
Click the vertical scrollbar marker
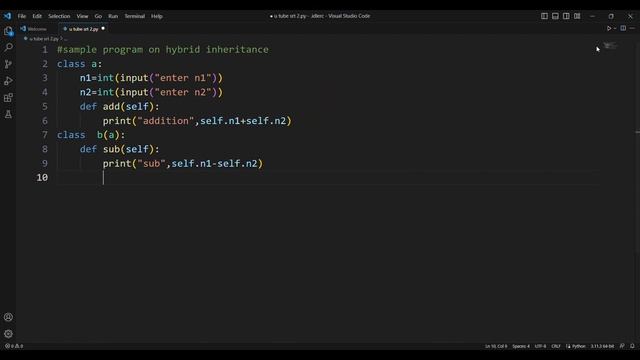(637, 132)
